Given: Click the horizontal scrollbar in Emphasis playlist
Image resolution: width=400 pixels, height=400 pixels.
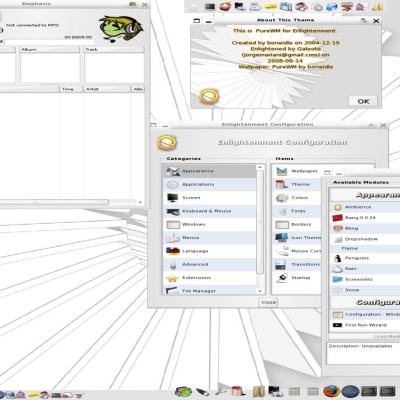Looking at the screenshot, I should click(x=54, y=202).
